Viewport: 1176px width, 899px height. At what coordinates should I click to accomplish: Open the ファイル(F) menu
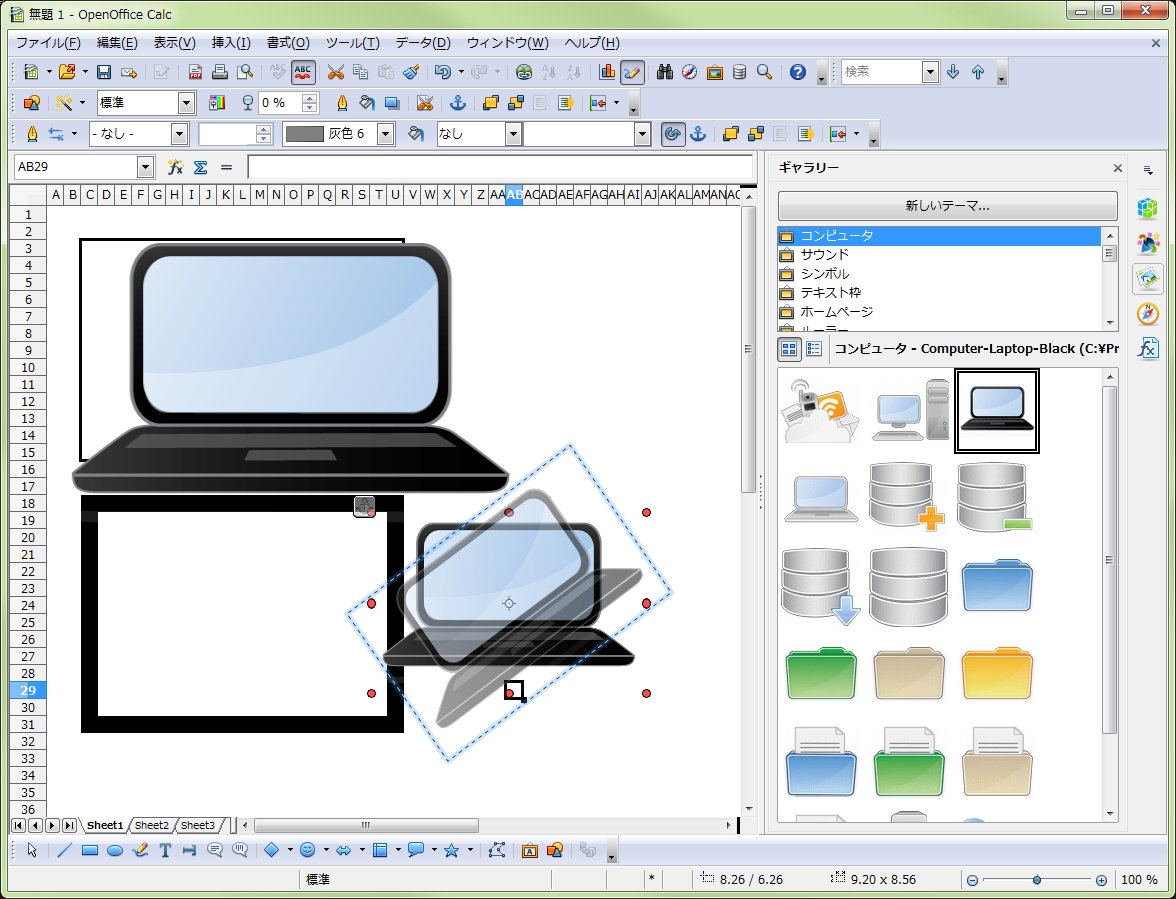pyautogui.click(x=49, y=43)
